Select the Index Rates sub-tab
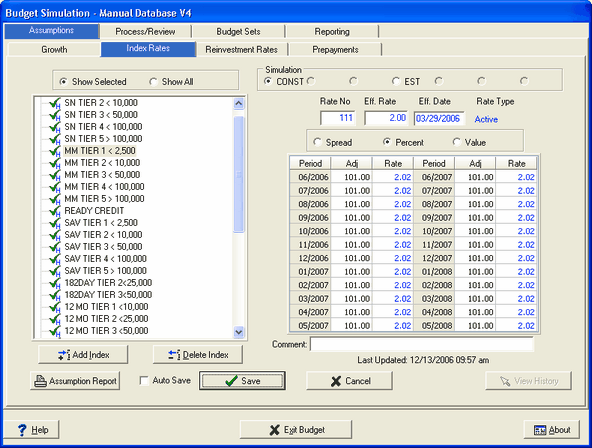The image size is (592, 448). [x=148, y=49]
